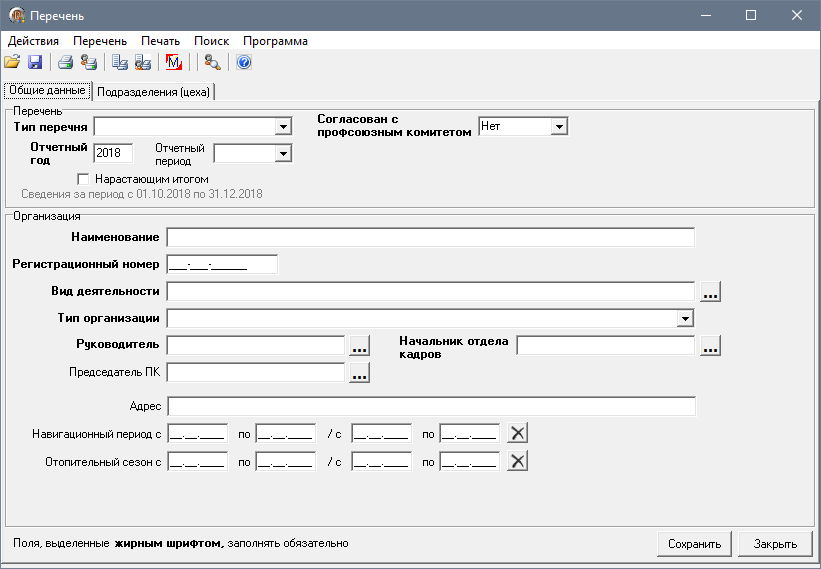
Task: Open help via blue question mark icon
Action: click(244, 62)
